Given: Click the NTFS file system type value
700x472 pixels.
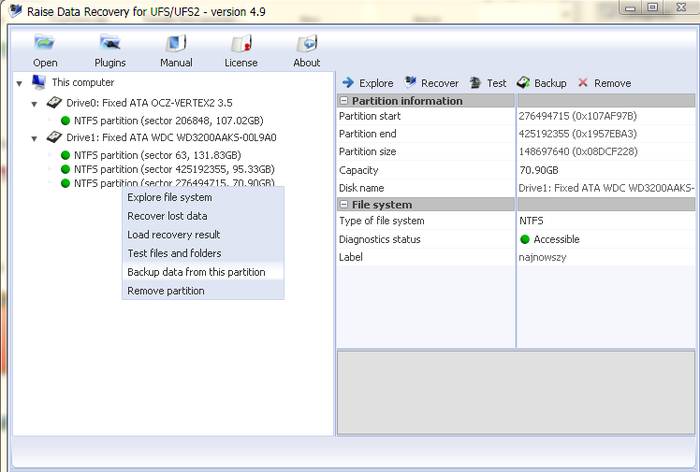Looking at the screenshot, I should coord(531,221).
